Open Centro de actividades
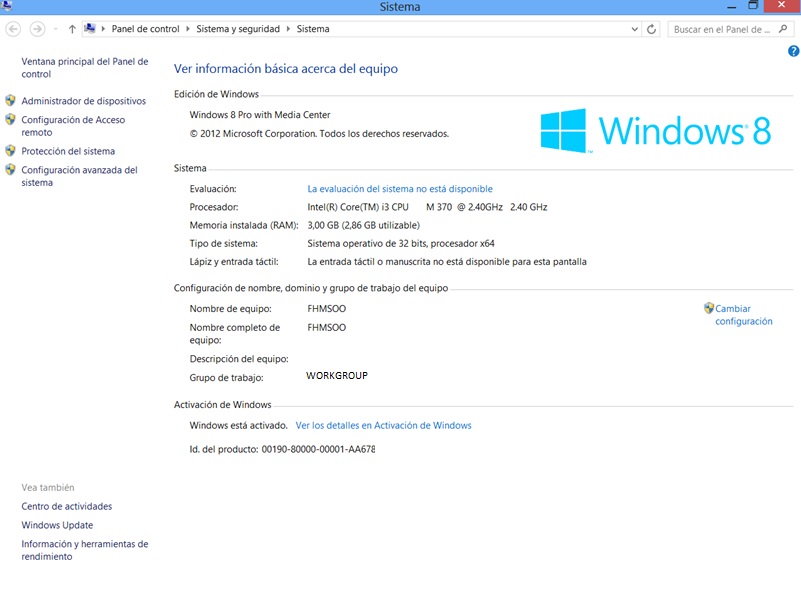801x591 pixels. pos(66,506)
